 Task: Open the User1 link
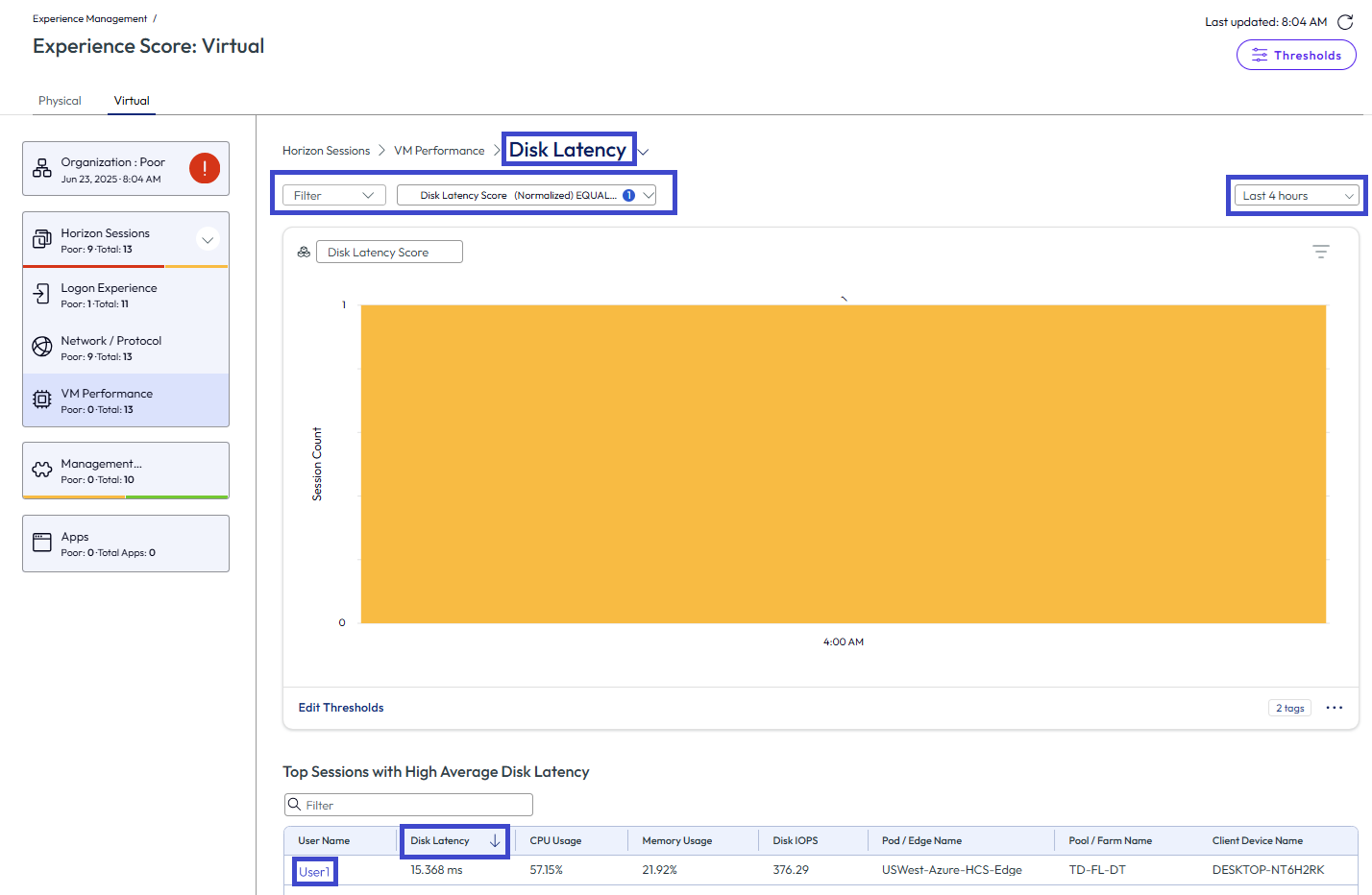(314, 872)
